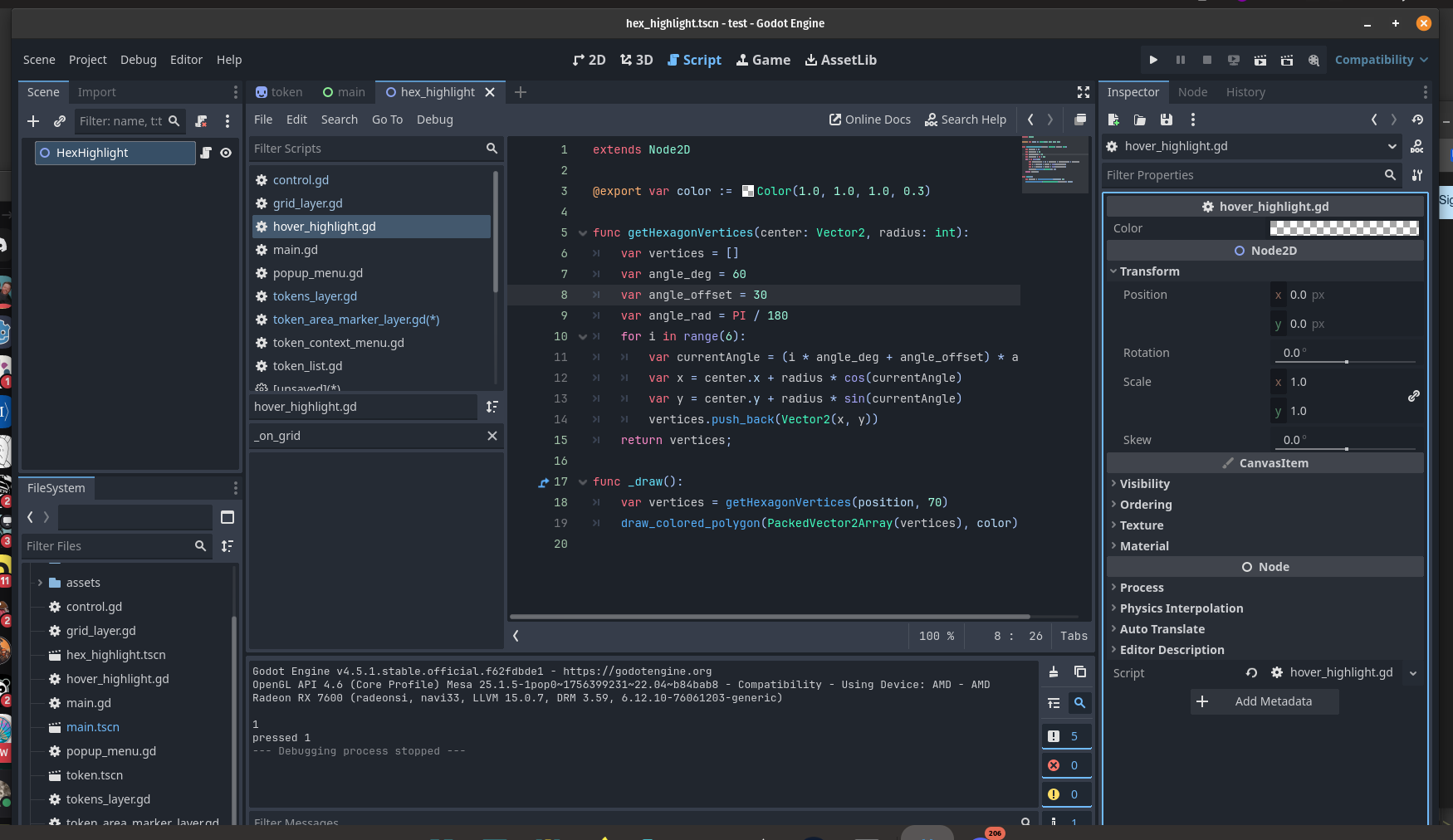Toggle the scale ratio lock link
This screenshot has width=1453, height=840.
1413,397
